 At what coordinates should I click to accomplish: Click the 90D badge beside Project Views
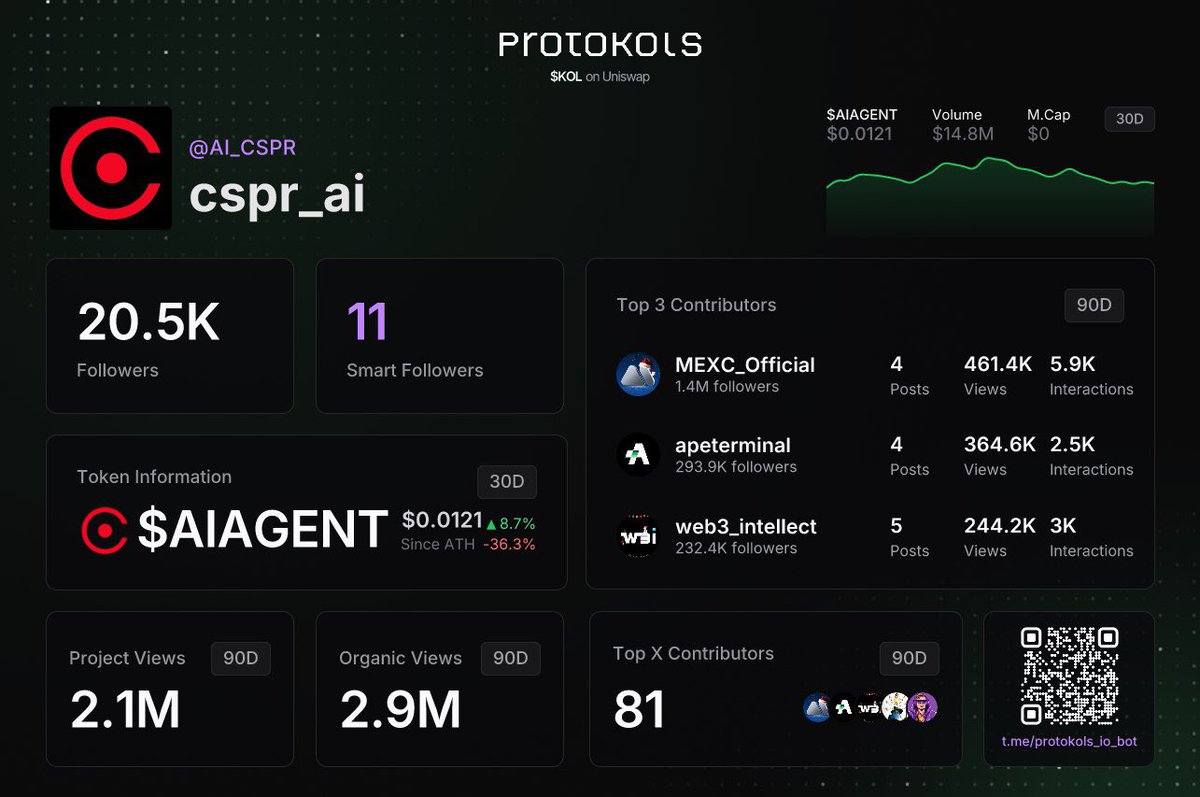[240, 658]
